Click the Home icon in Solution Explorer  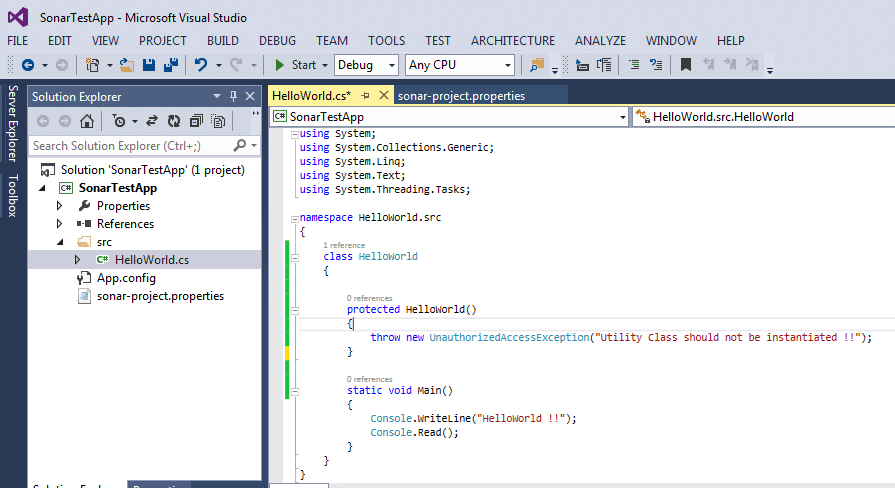87,121
